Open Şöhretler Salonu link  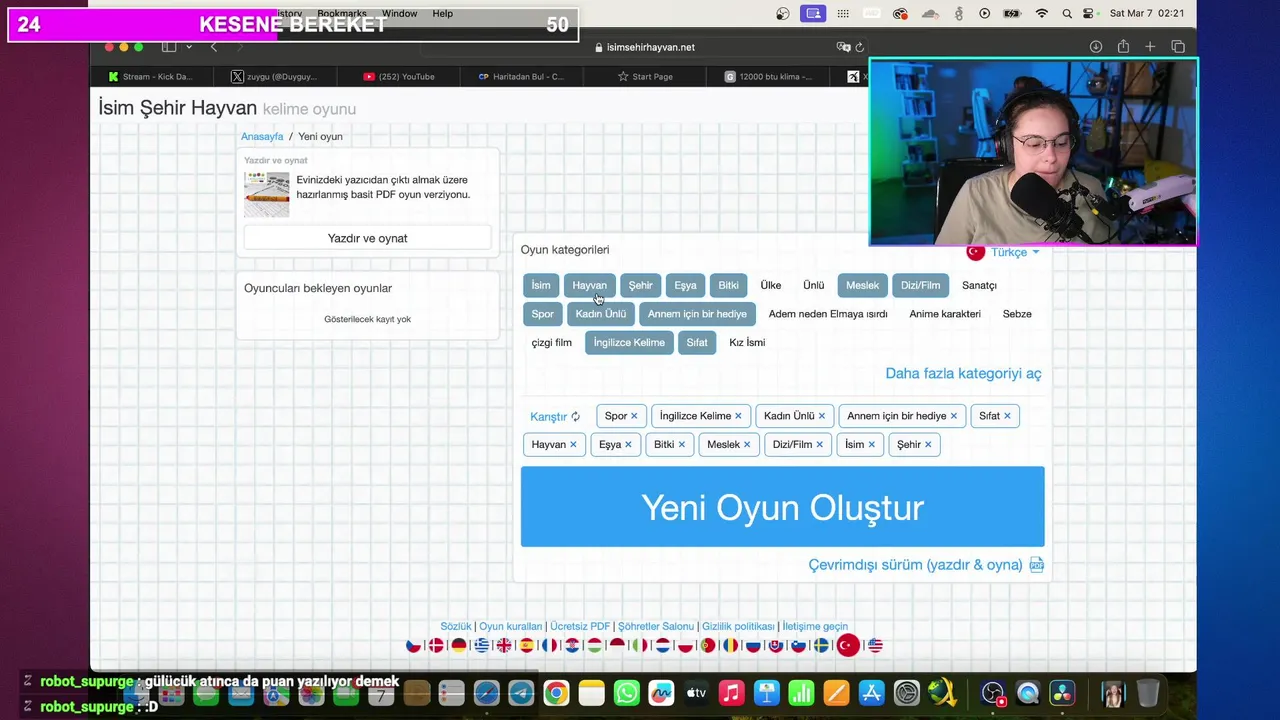pos(656,626)
